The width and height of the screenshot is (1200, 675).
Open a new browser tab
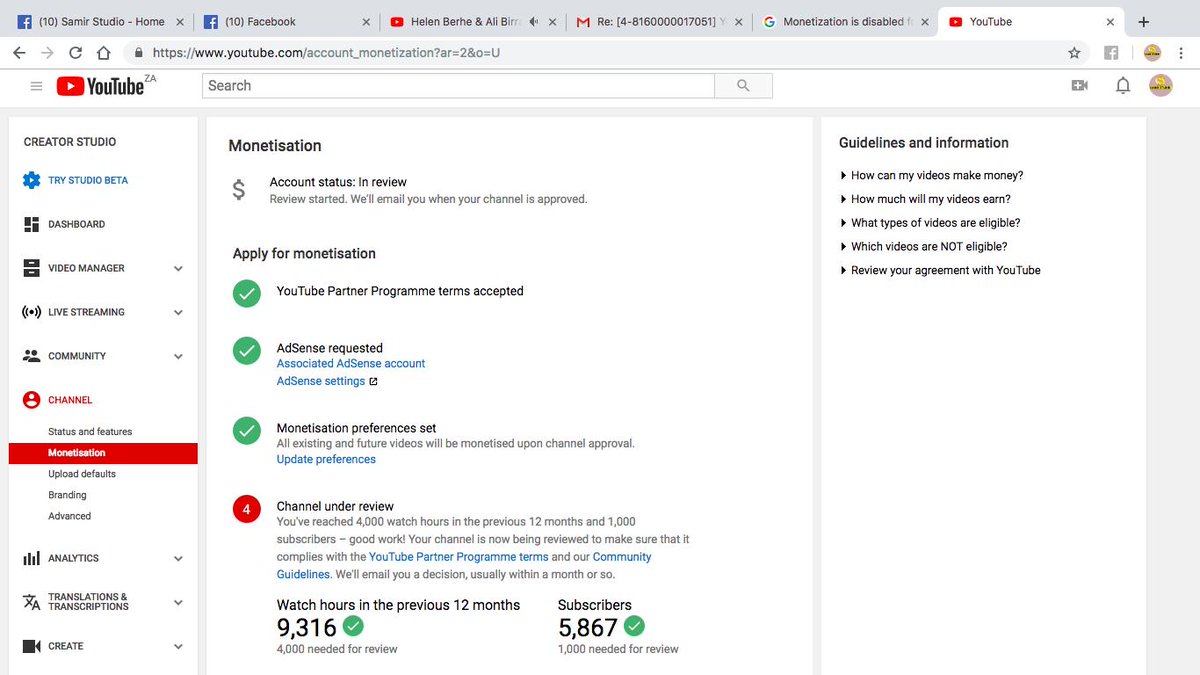point(1143,21)
